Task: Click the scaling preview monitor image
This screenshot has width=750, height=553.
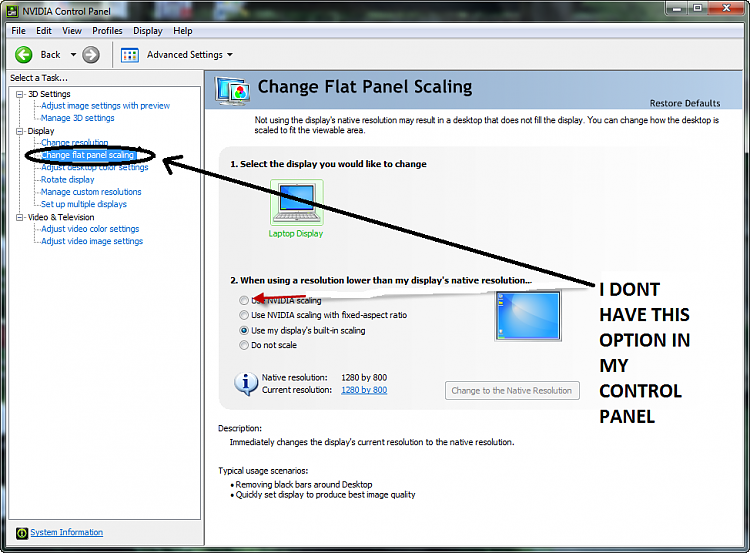Action: click(x=528, y=316)
